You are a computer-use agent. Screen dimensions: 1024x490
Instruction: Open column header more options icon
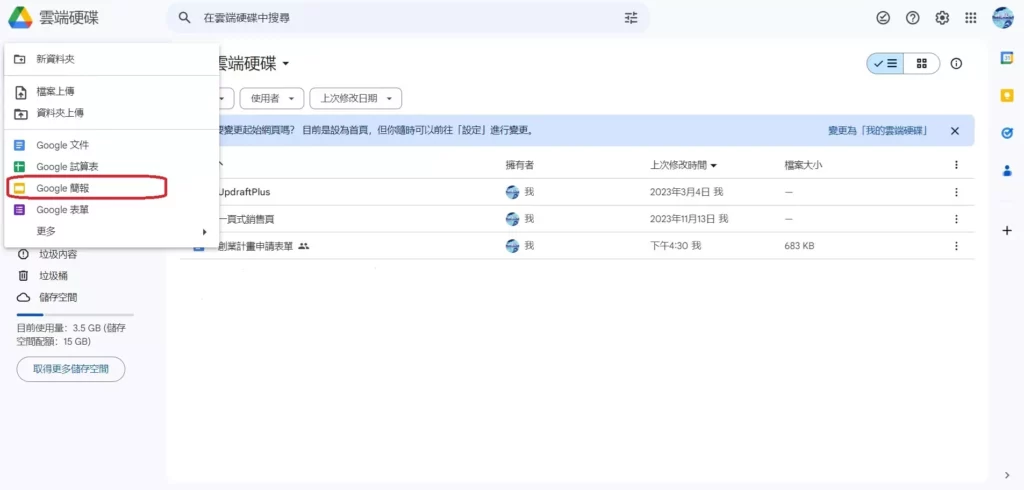pos(956,165)
